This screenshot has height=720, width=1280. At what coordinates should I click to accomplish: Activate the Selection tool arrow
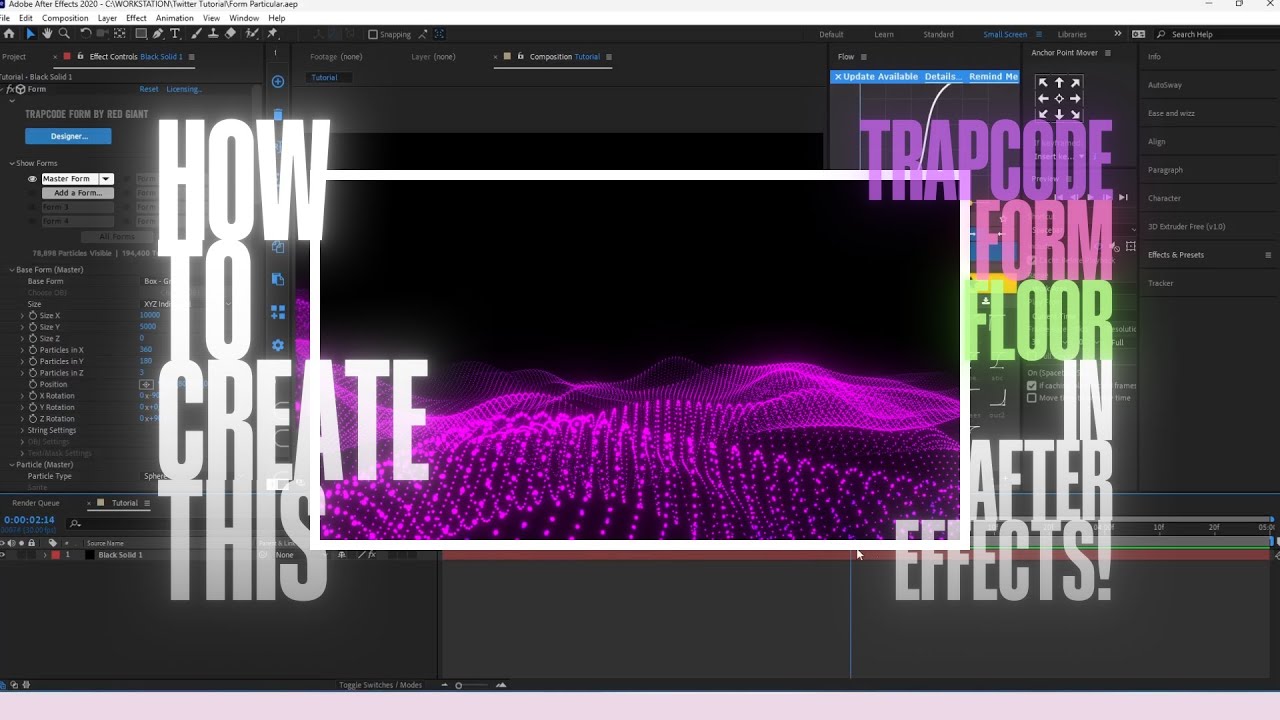coord(30,34)
